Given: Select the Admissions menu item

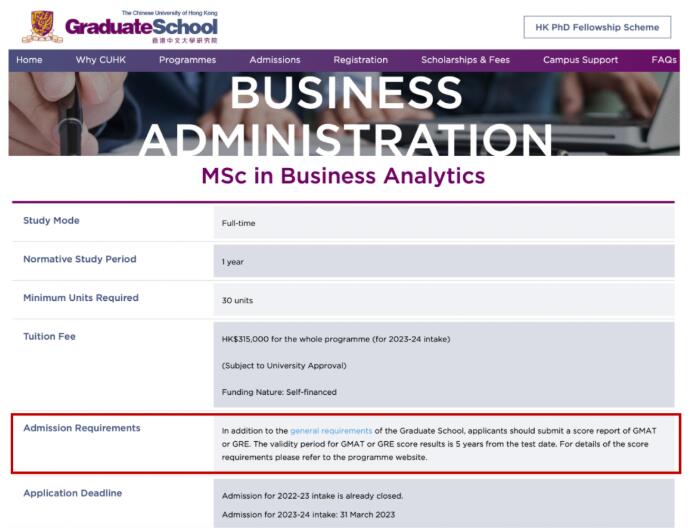Looking at the screenshot, I should tap(275, 60).
